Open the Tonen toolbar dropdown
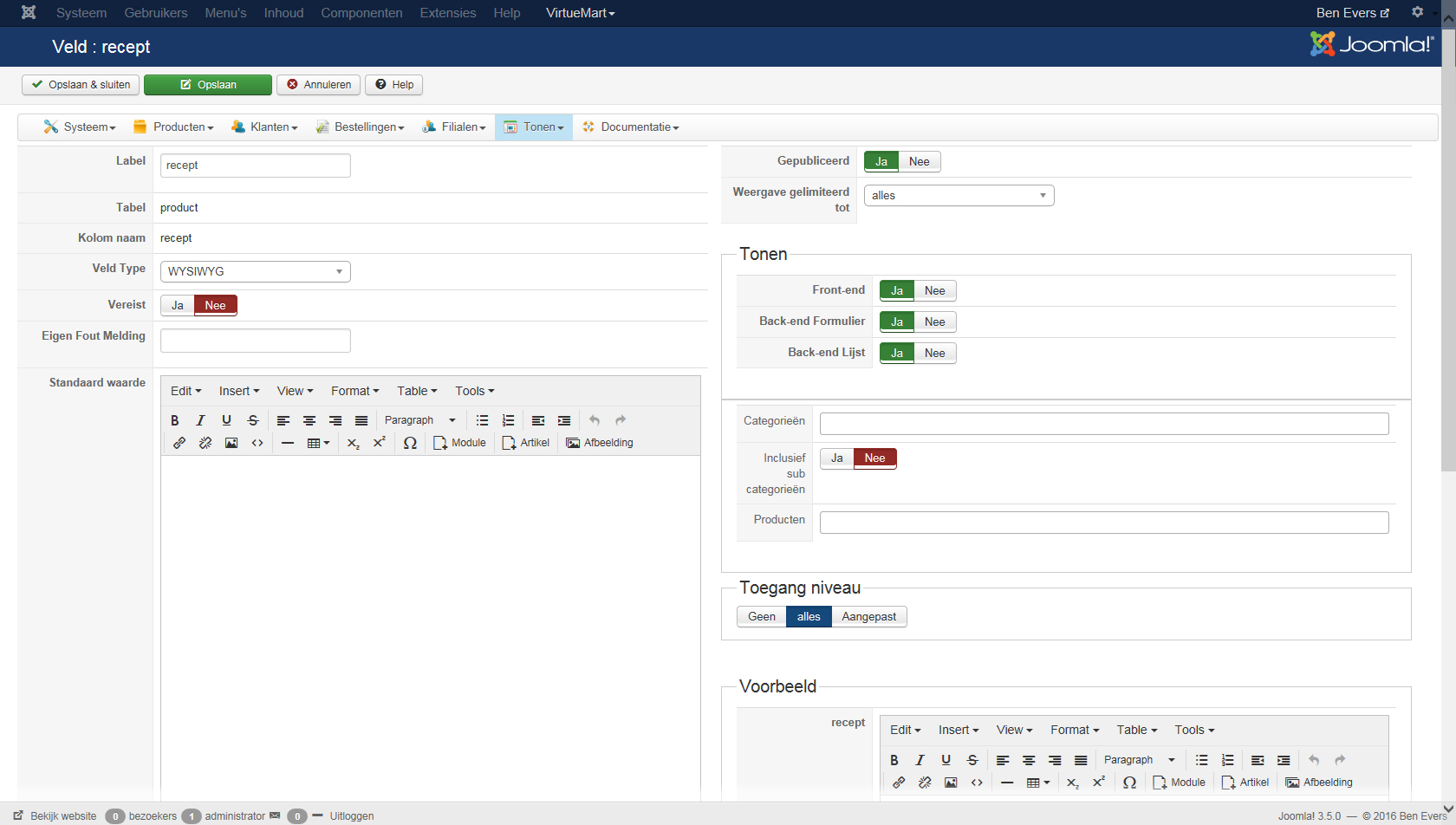The height and width of the screenshot is (825, 1456). (x=534, y=127)
